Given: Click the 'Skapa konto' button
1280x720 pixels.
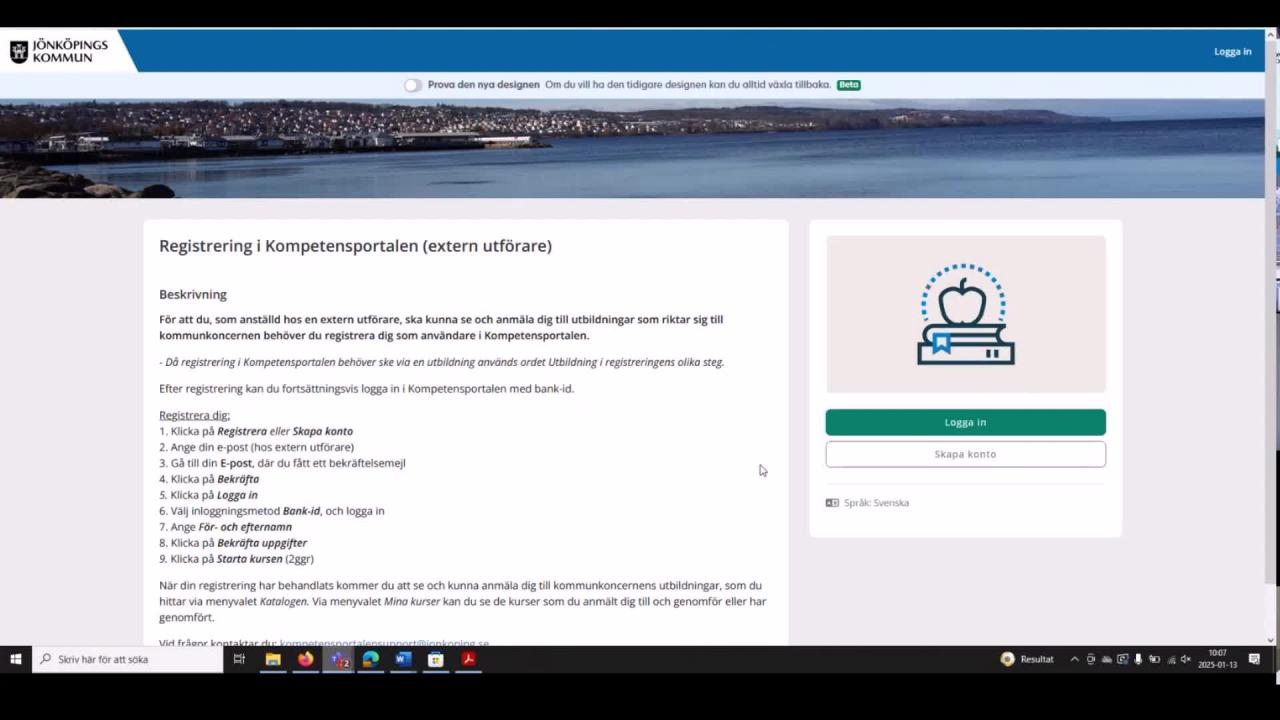Looking at the screenshot, I should [965, 454].
